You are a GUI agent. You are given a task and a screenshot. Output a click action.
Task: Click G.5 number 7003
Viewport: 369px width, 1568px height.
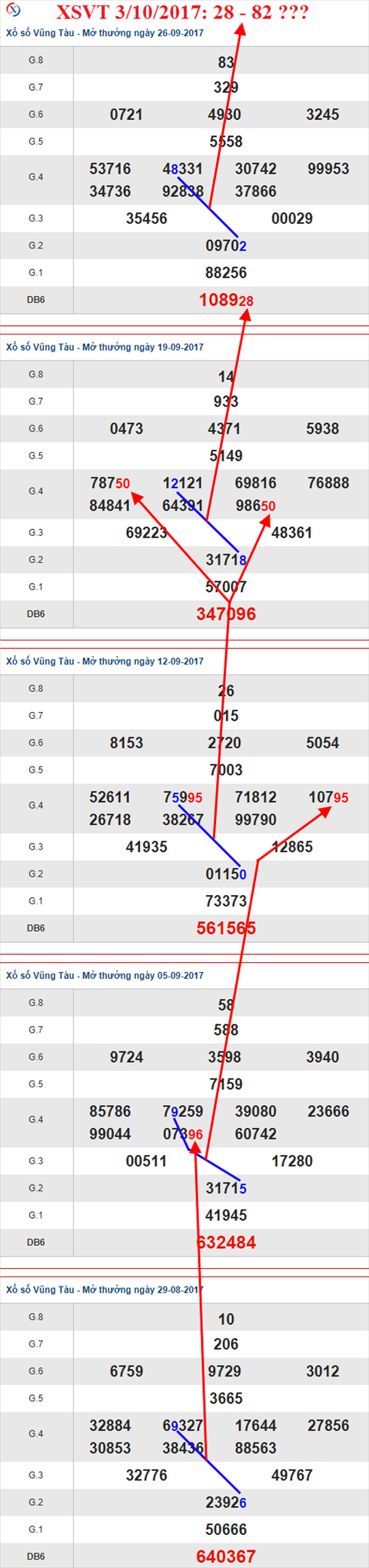pyautogui.click(x=226, y=770)
